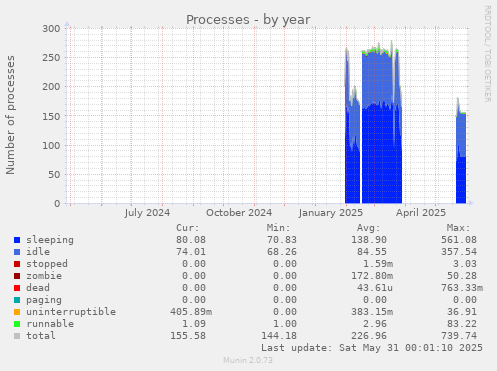Image resolution: width=497 pixels, height=371 pixels.
Task: Click zombie max value 50.28
Action: 462,276
